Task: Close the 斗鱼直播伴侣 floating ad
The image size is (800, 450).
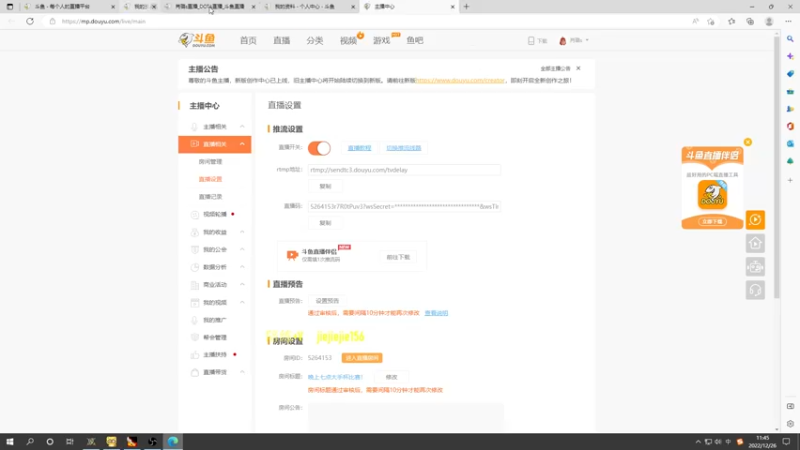Action: (x=747, y=142)
